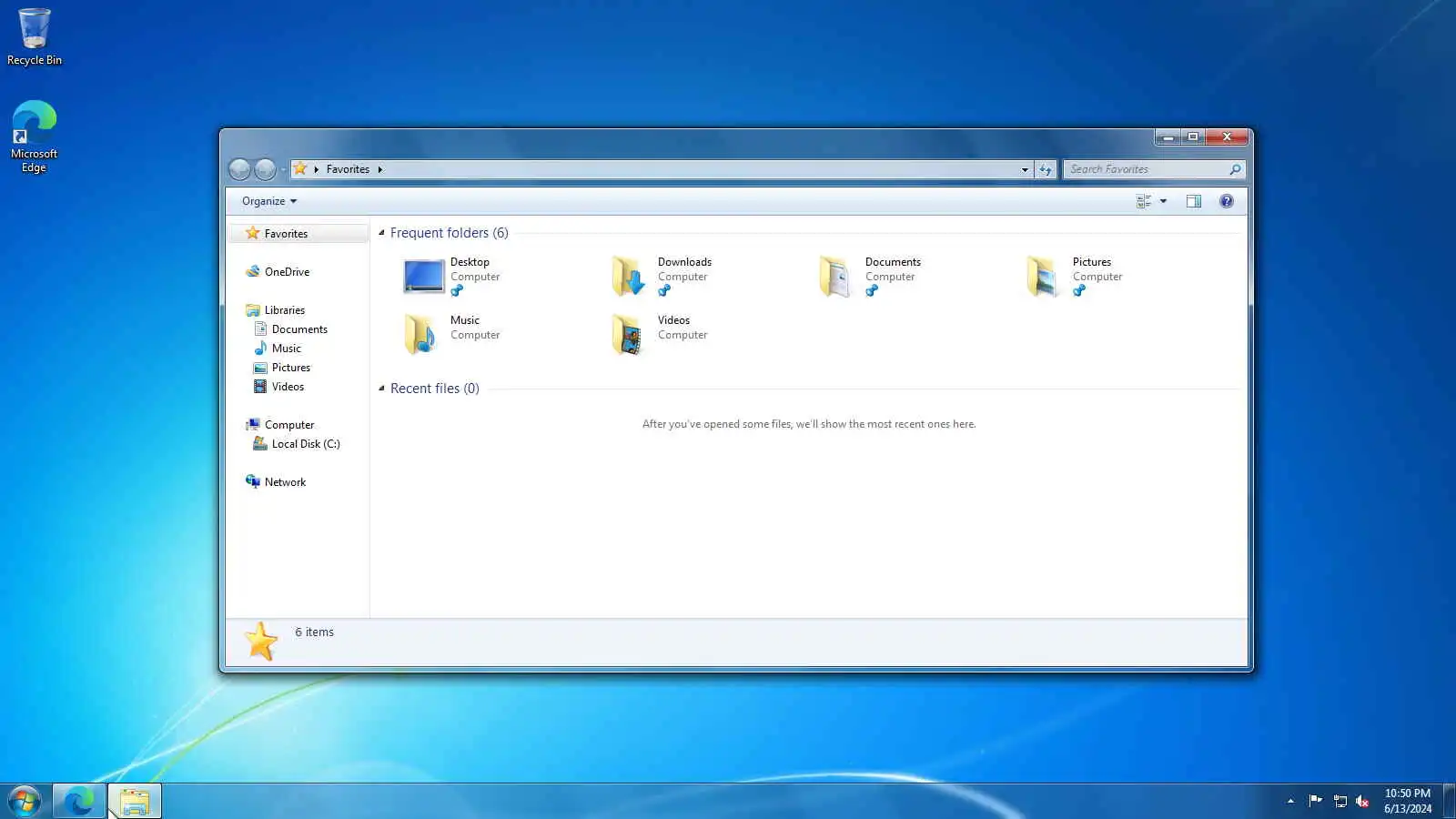This screenshot has height=819, width=1456.
Task: Click the Recent files (0) header
Action: point(435,389)
